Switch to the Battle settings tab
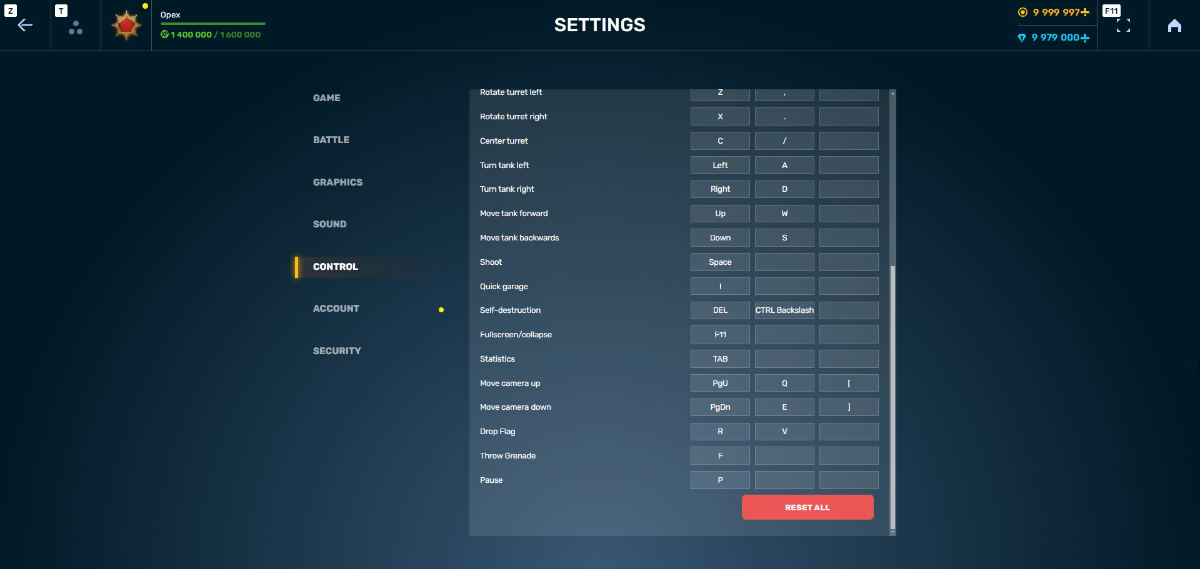 point(331,140)
